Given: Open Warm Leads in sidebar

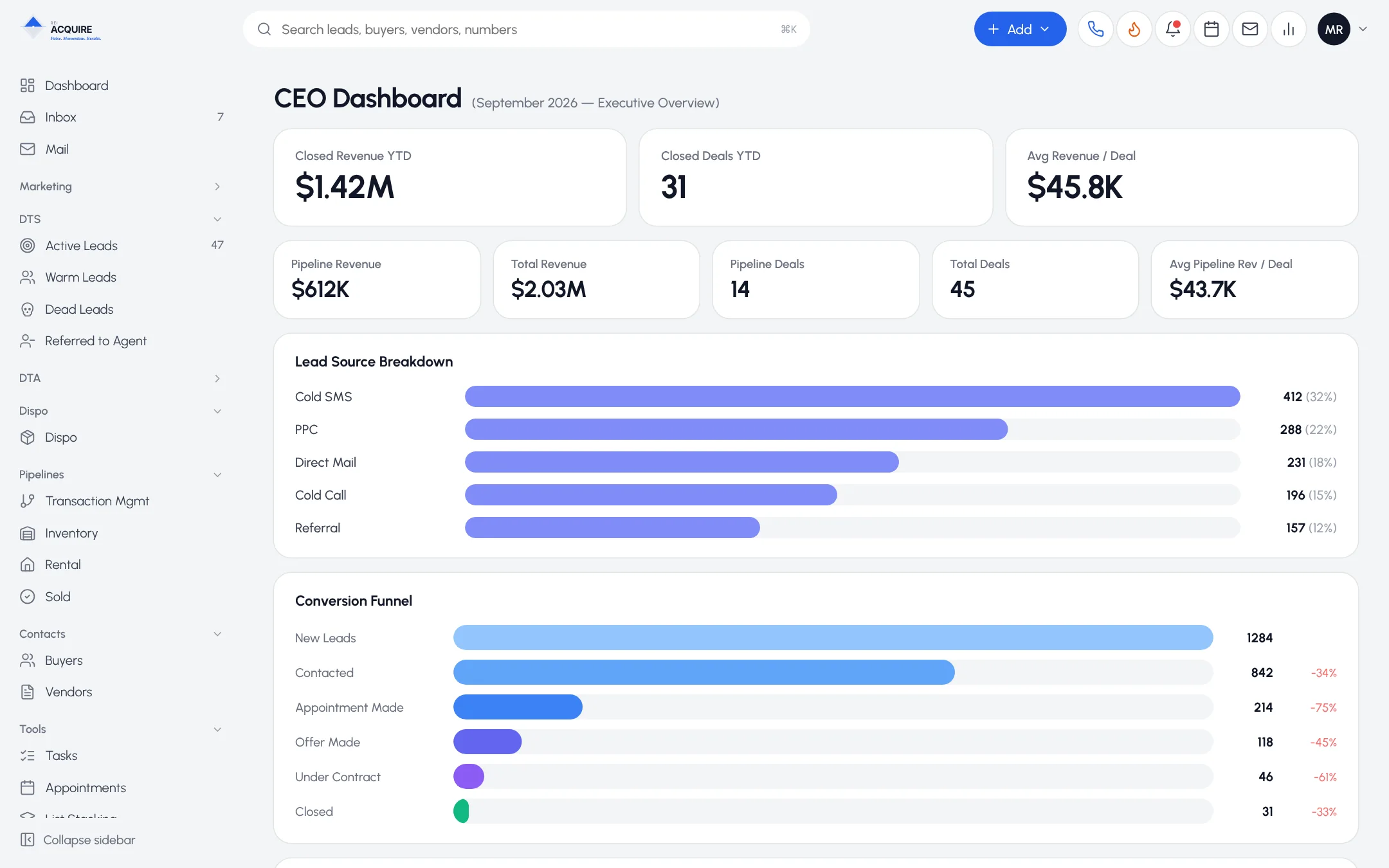Looking at the screenshot, I should point(122,277).
